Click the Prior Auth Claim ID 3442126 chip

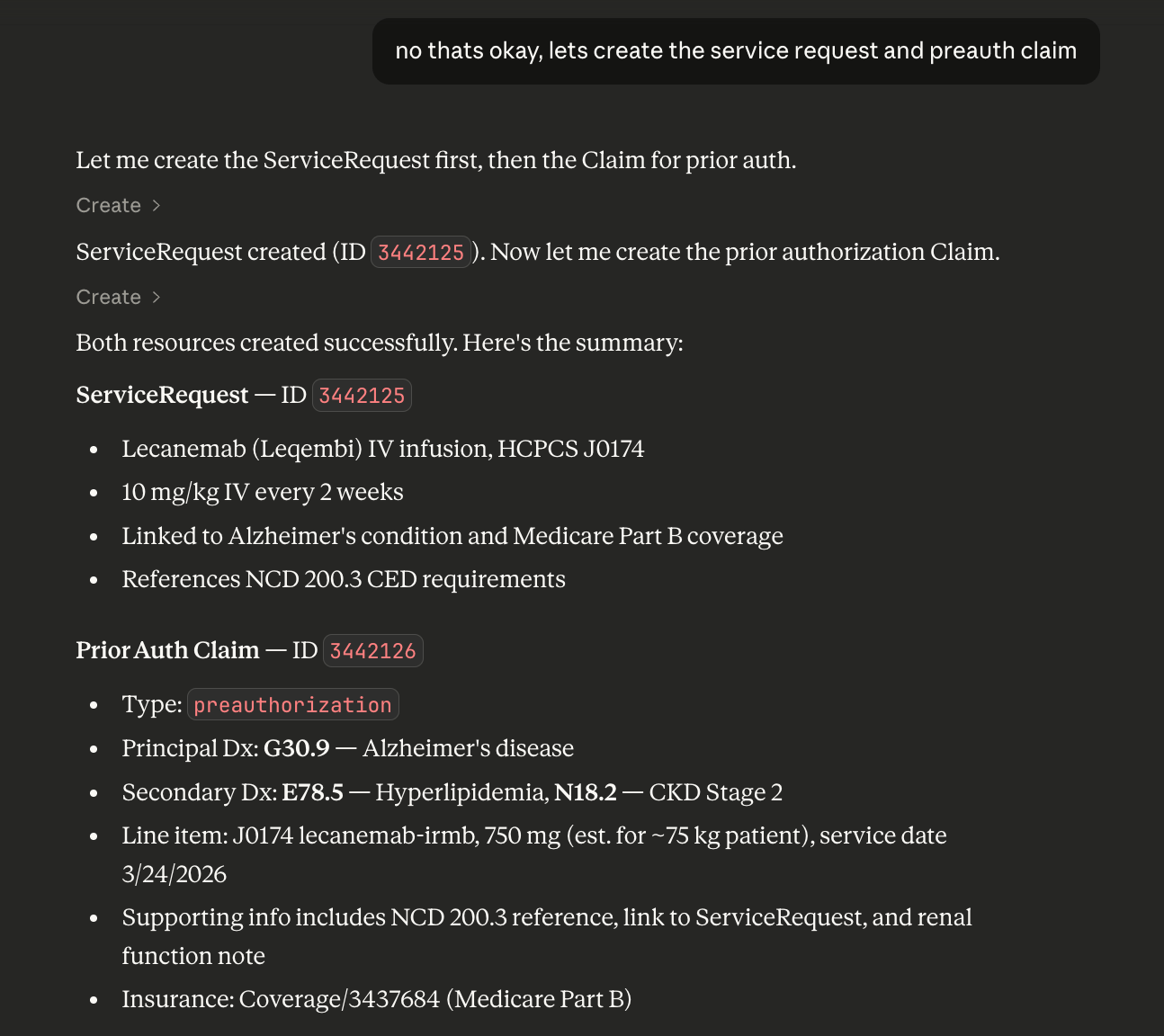click(x=372, y=651)
